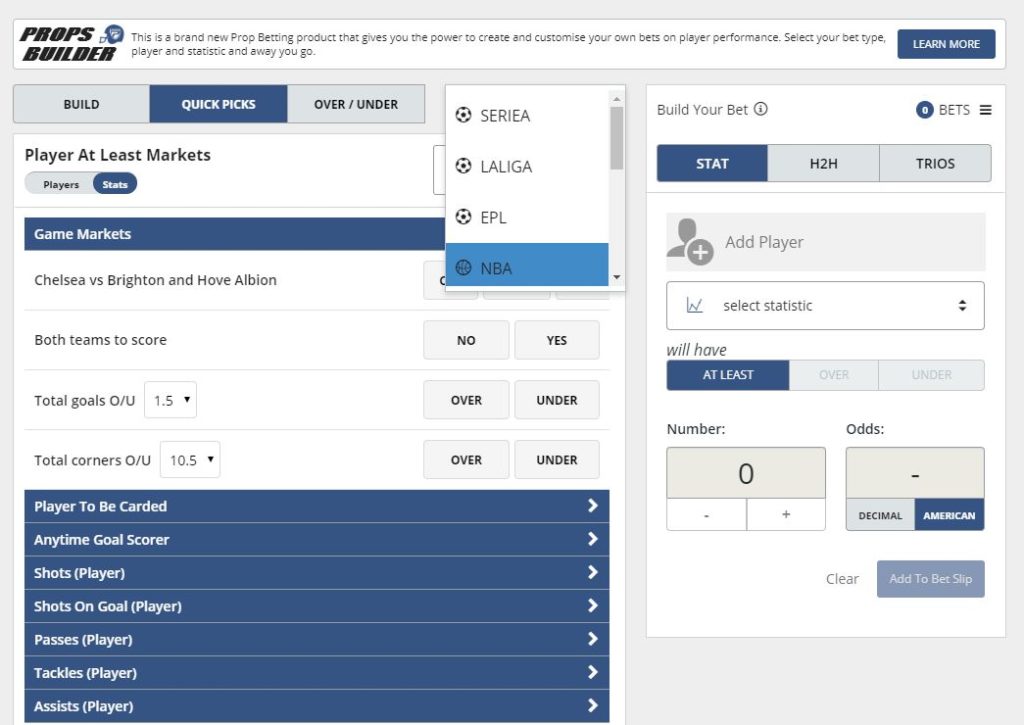Switch to the QUICK PICKS tab
Screen dimensions: 1024x725
point(218,104)
